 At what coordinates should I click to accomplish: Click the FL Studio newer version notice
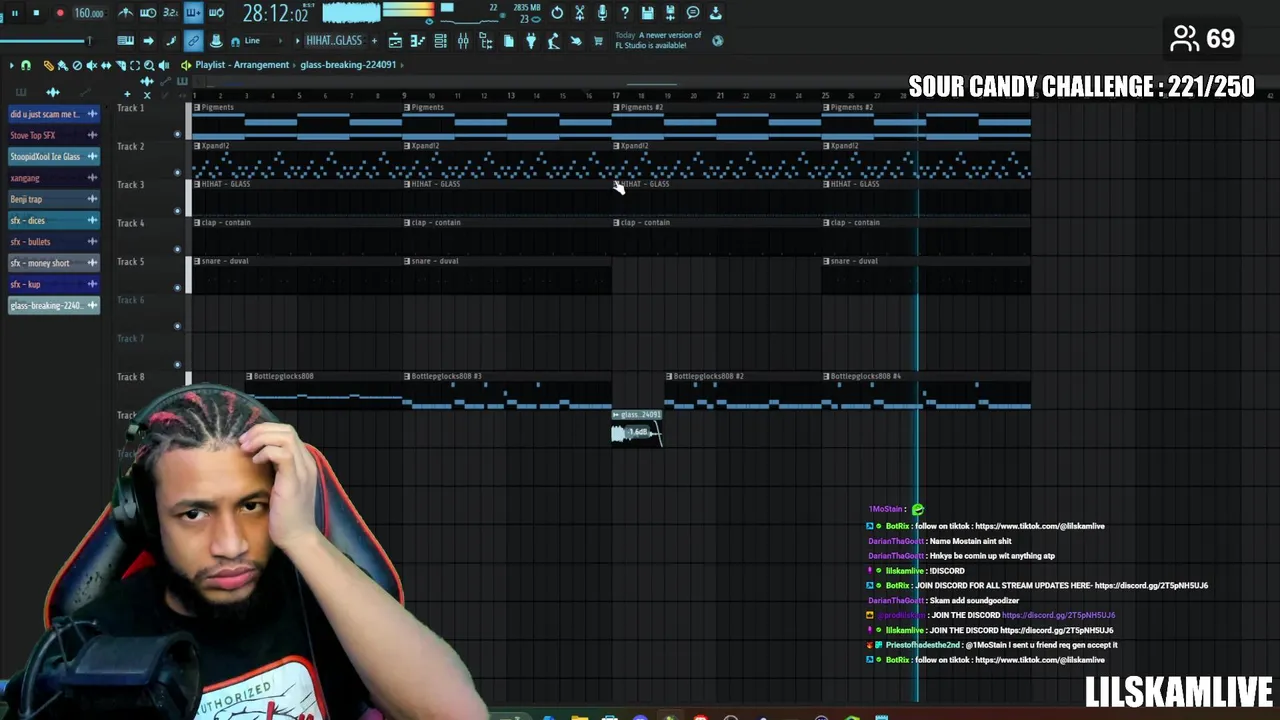point(658,40)
